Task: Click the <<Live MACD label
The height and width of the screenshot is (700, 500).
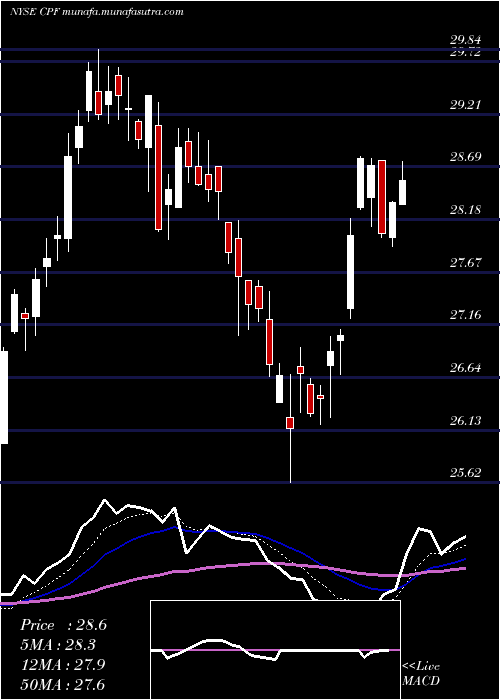Action: tap(421, 673)
